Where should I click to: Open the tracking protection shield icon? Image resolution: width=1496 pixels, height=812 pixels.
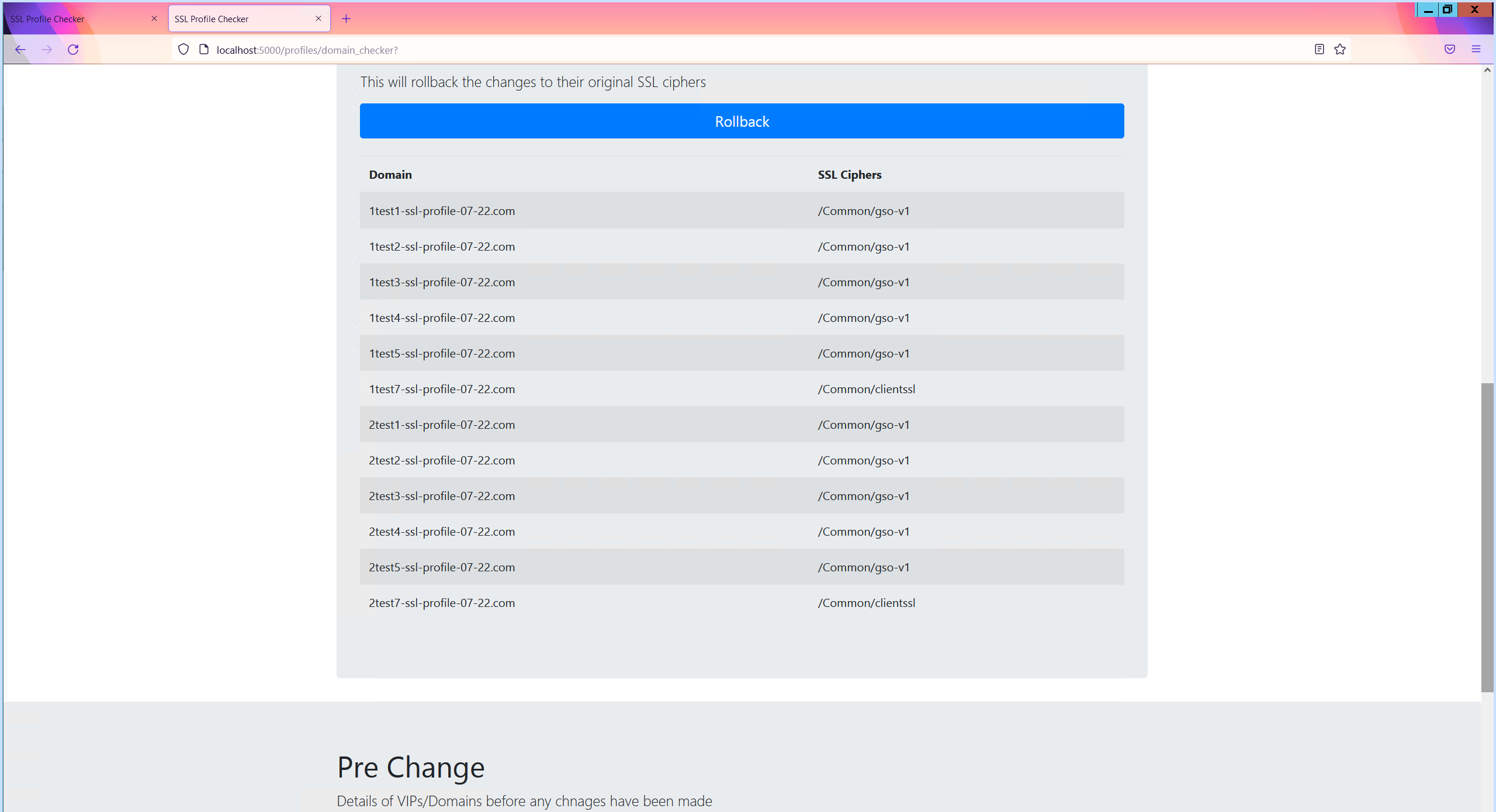point(183,50)
